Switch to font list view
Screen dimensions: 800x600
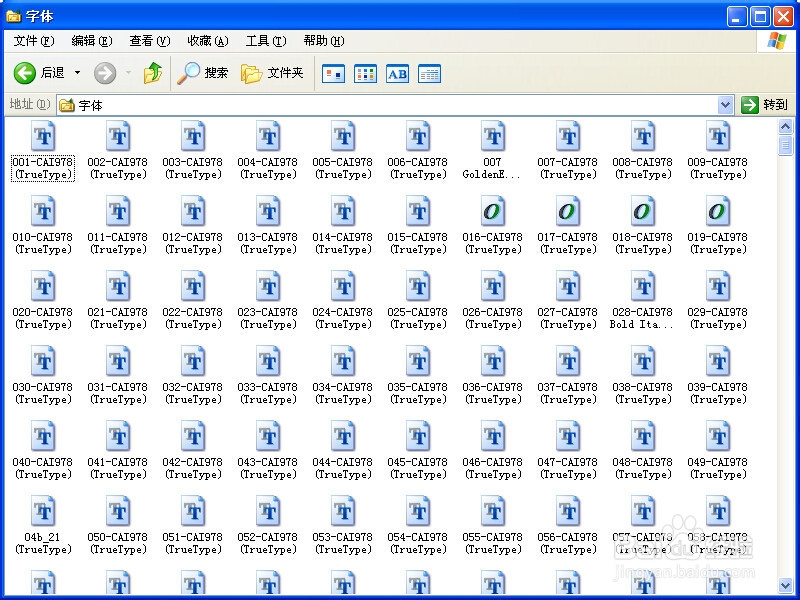tap(365, 74)
